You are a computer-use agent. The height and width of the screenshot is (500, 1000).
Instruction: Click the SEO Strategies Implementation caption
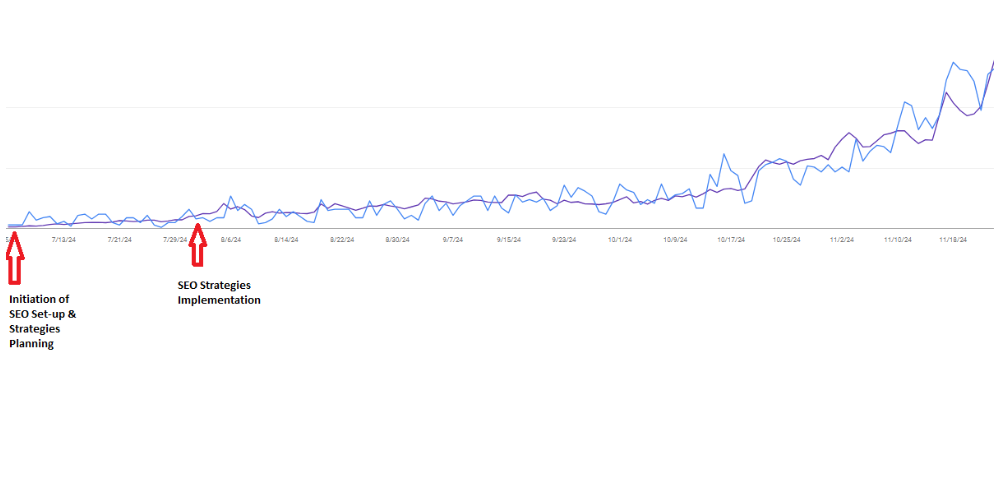pyautogui.click(x=219, y=293)
